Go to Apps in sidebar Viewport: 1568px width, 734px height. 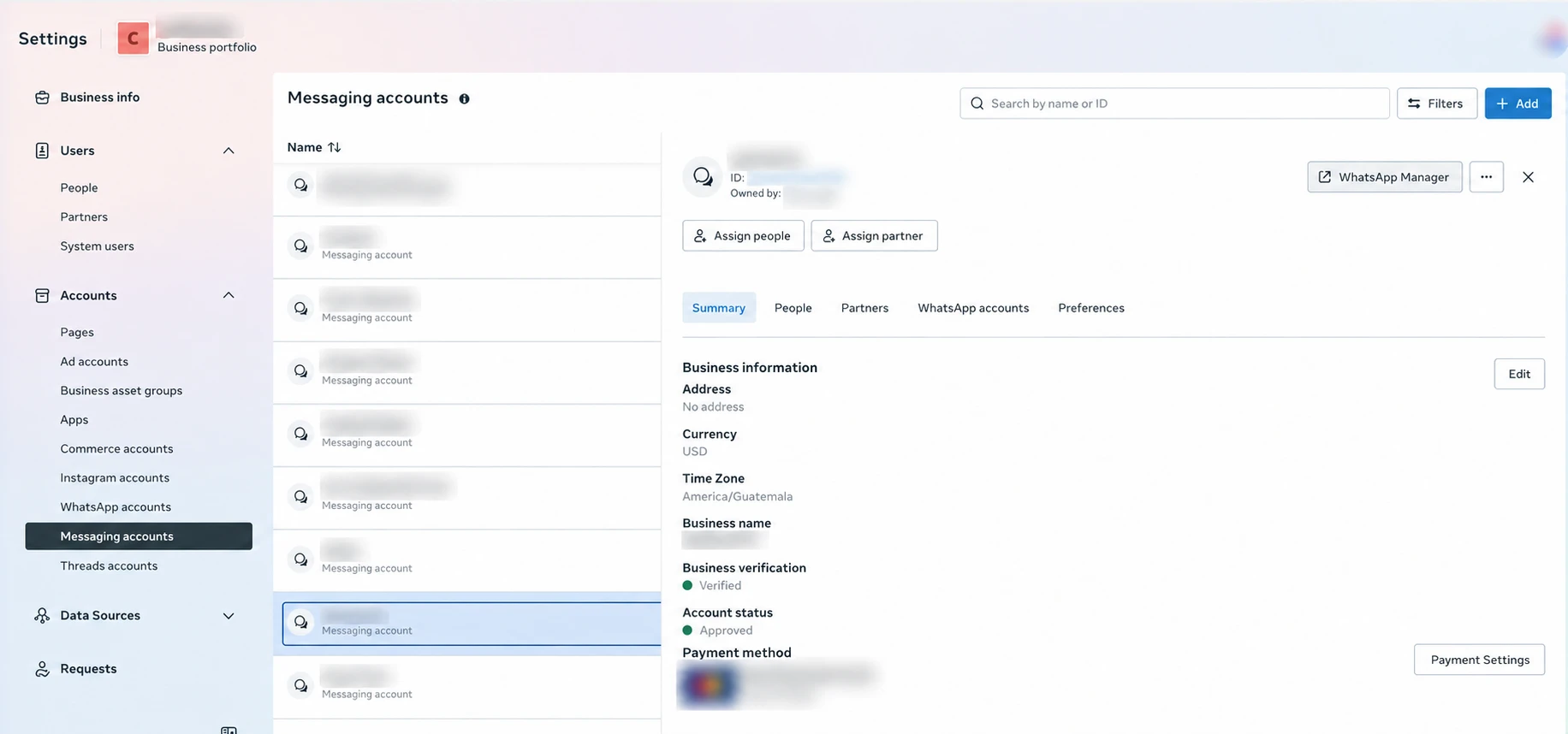(x=74, y=420)
